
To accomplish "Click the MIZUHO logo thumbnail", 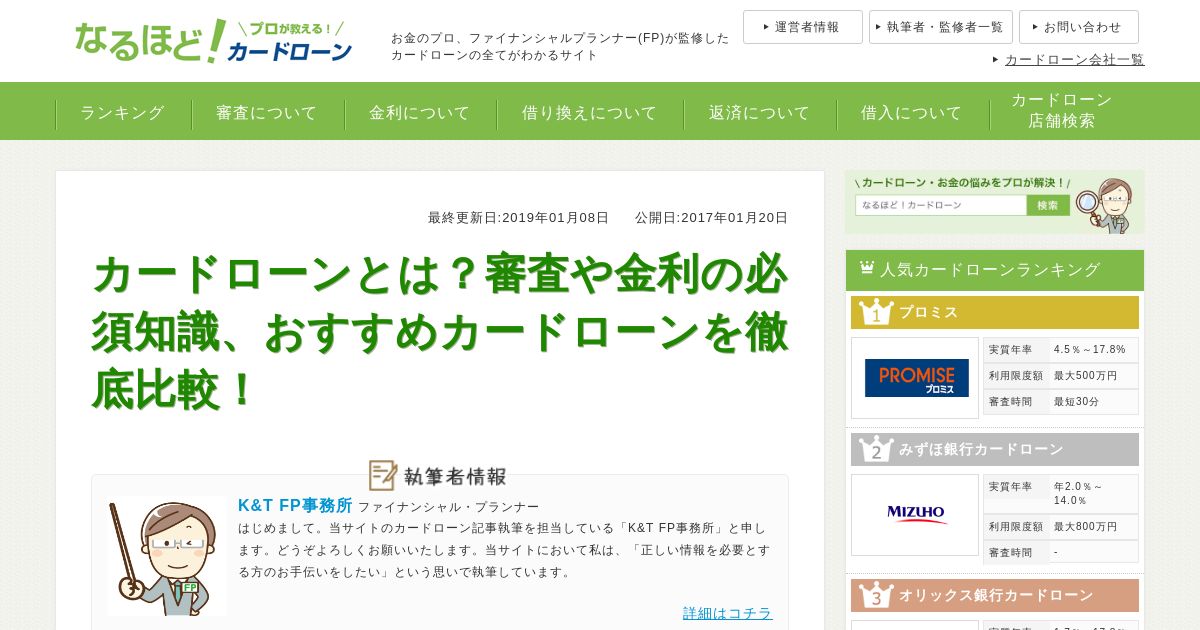I will click(x=915, y=515).
